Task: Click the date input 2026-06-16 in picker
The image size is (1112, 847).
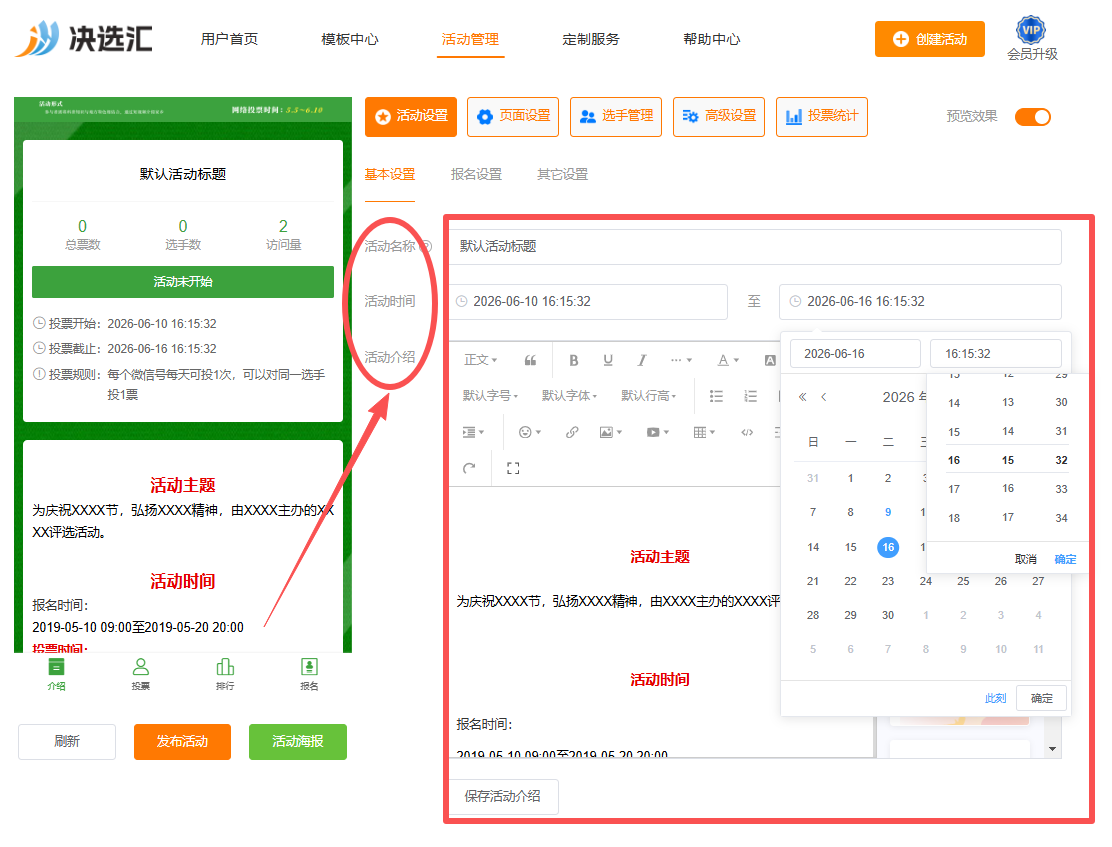Action: click(855, 353)
